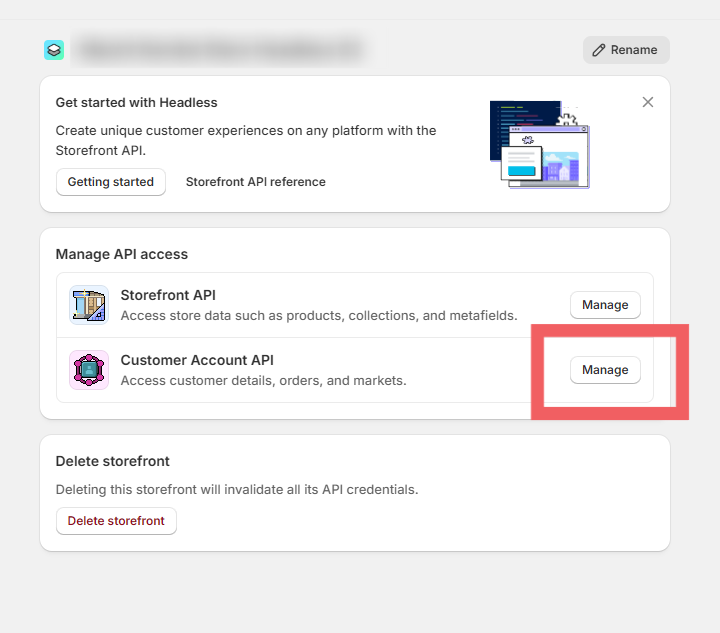Click the Storefront API blueprint icon
Screen dimensions: 720x633
(89, 305)
